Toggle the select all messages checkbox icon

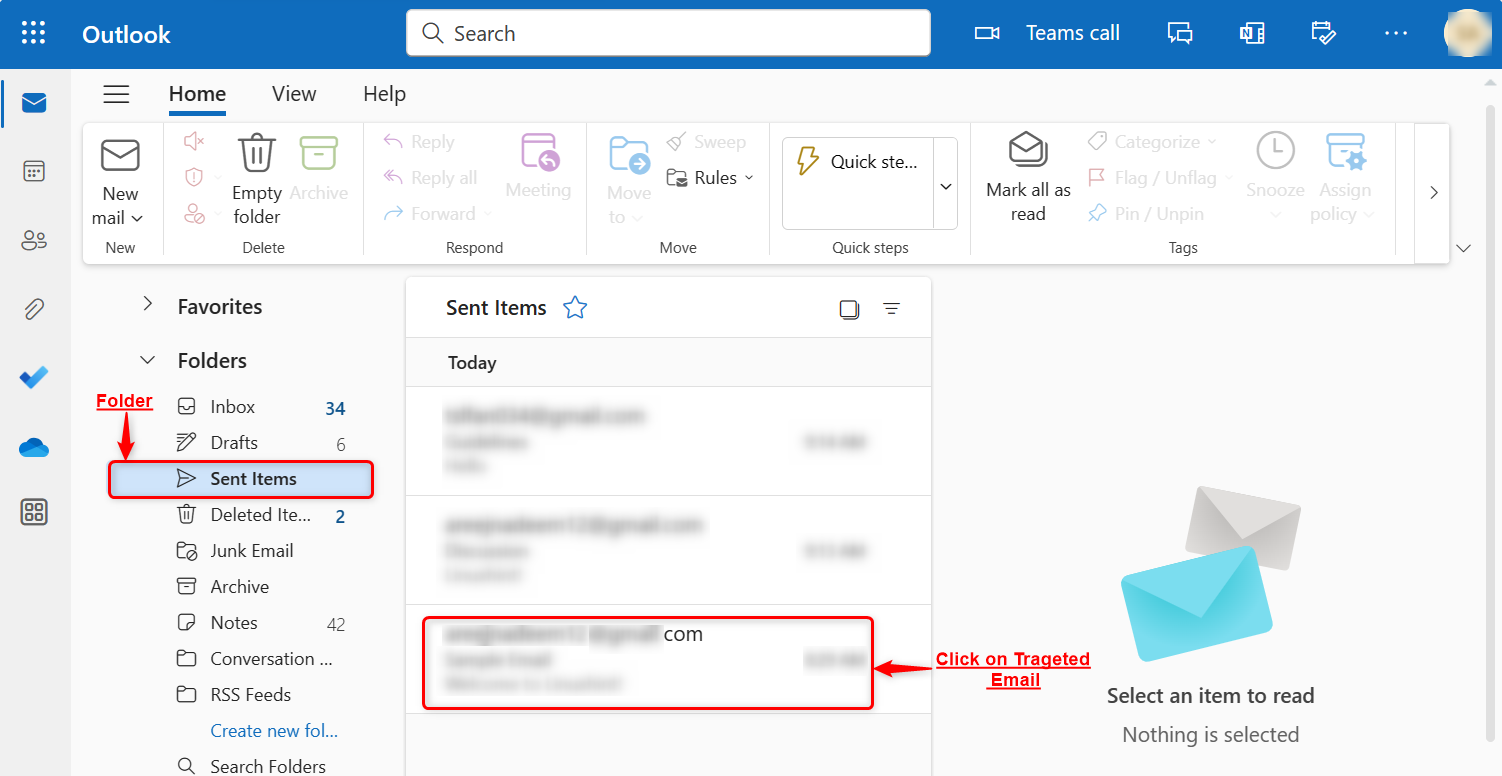pos(849,309)
